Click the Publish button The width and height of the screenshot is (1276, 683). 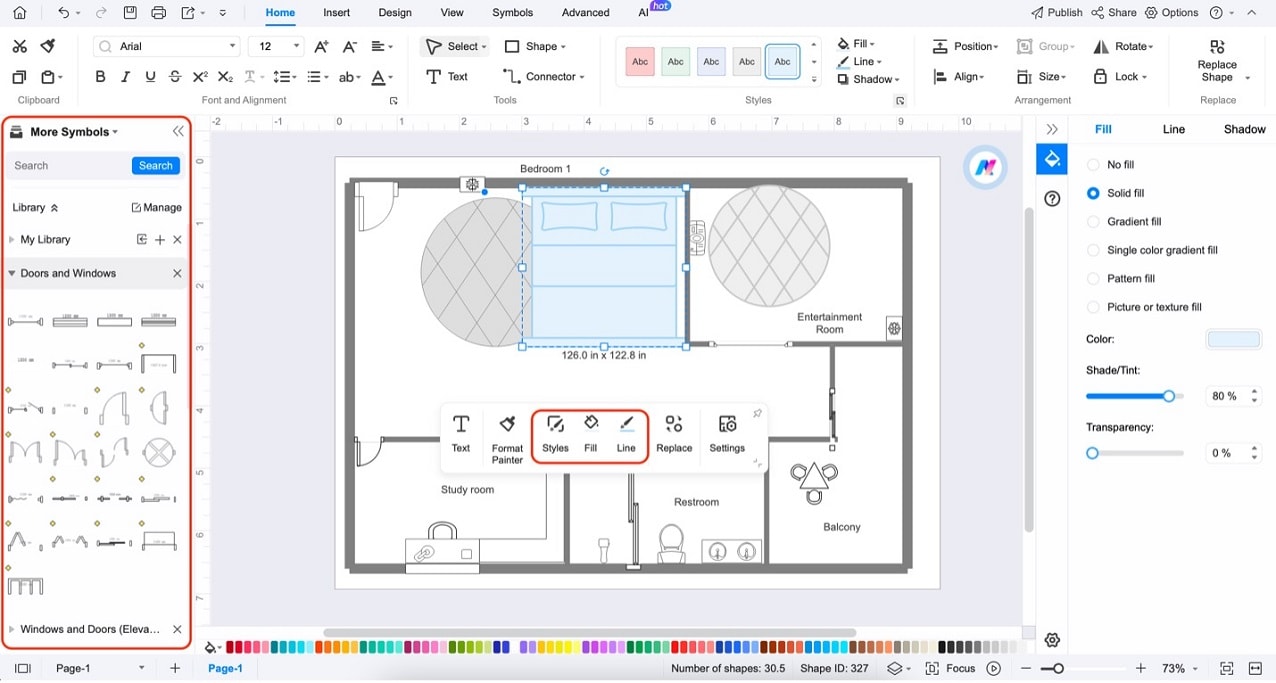point(1057,13)
